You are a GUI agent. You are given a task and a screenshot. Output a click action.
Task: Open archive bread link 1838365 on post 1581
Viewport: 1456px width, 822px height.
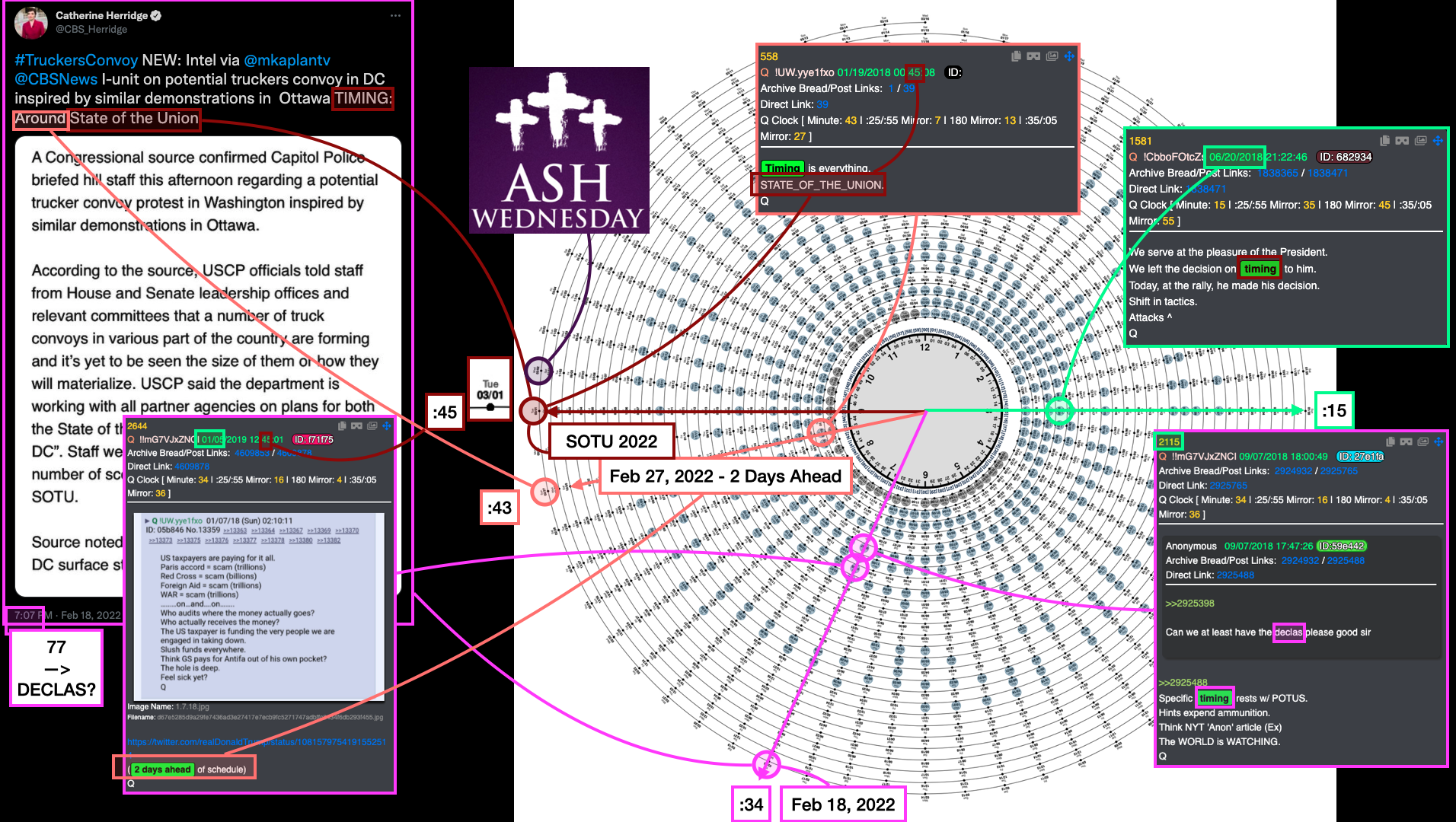click(x=1277, y=173)
